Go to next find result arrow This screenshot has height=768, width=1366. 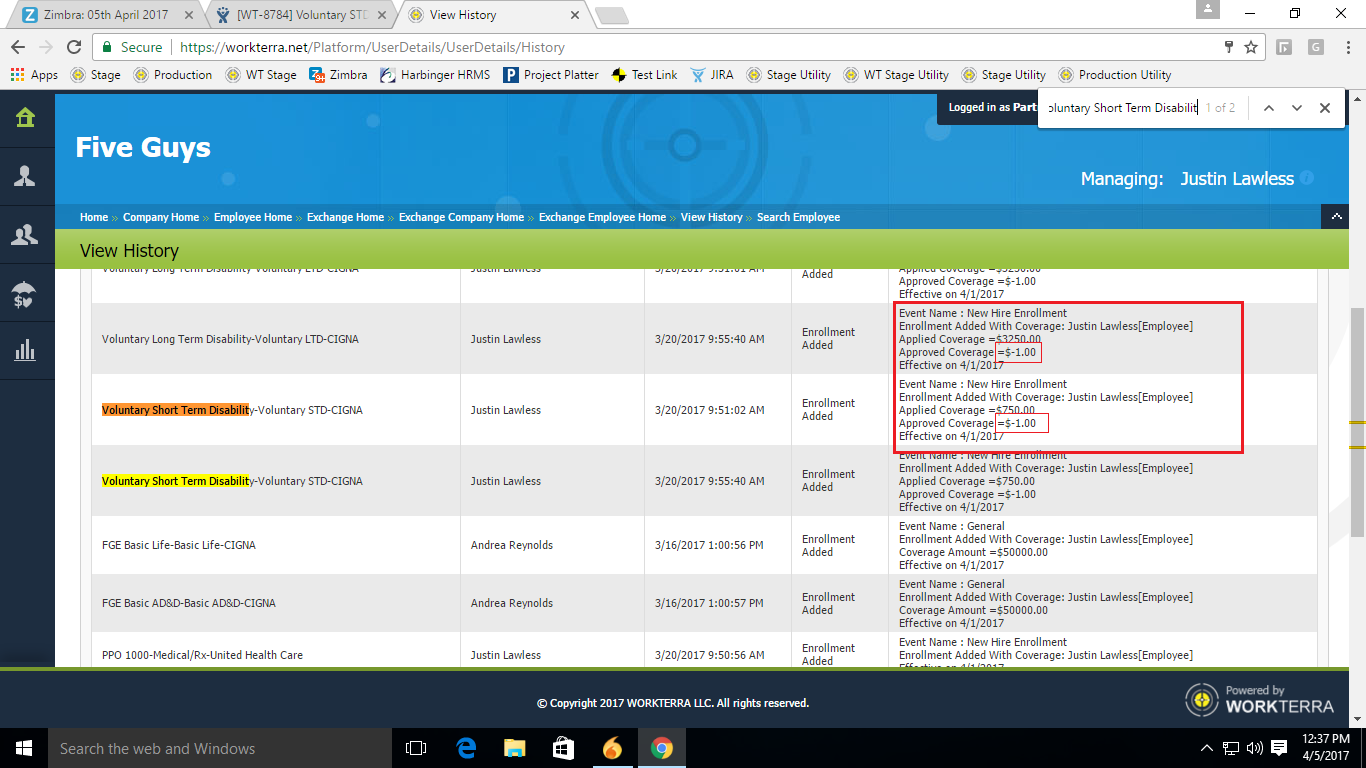click(x=1296, y=108)
